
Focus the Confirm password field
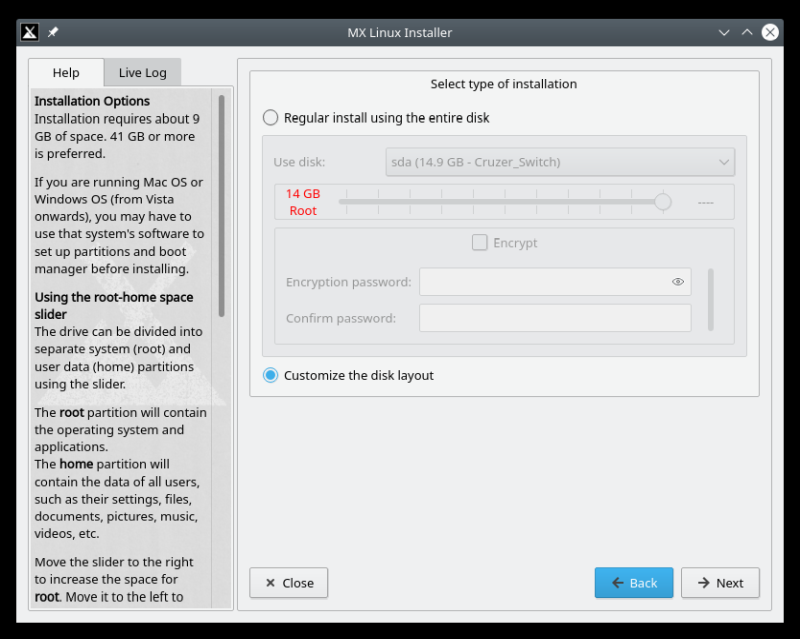555,318
